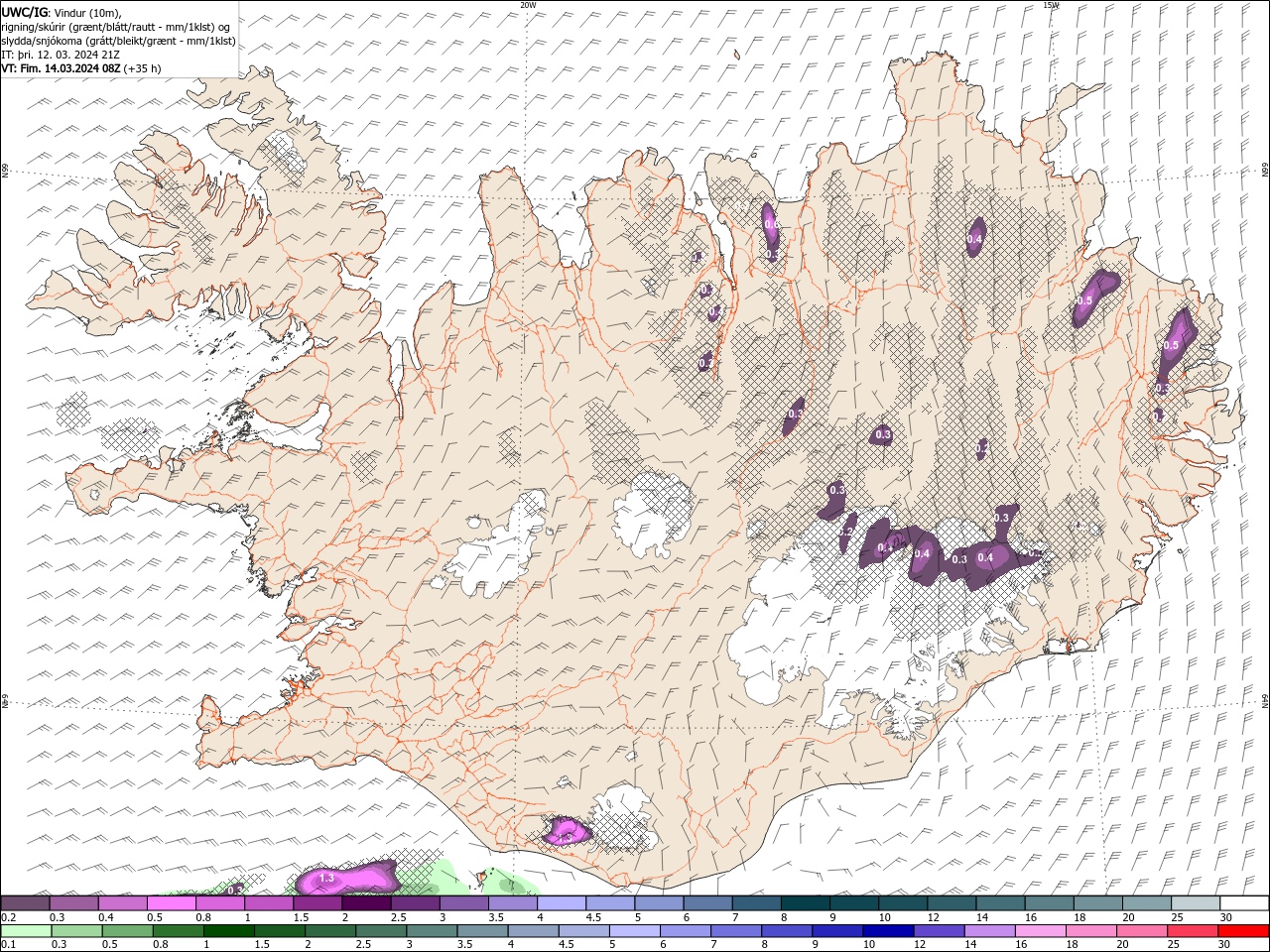1270x952 pixels.
Task: Pick lower legend swatch between 20 and 25
Action: pos(1143,931)
